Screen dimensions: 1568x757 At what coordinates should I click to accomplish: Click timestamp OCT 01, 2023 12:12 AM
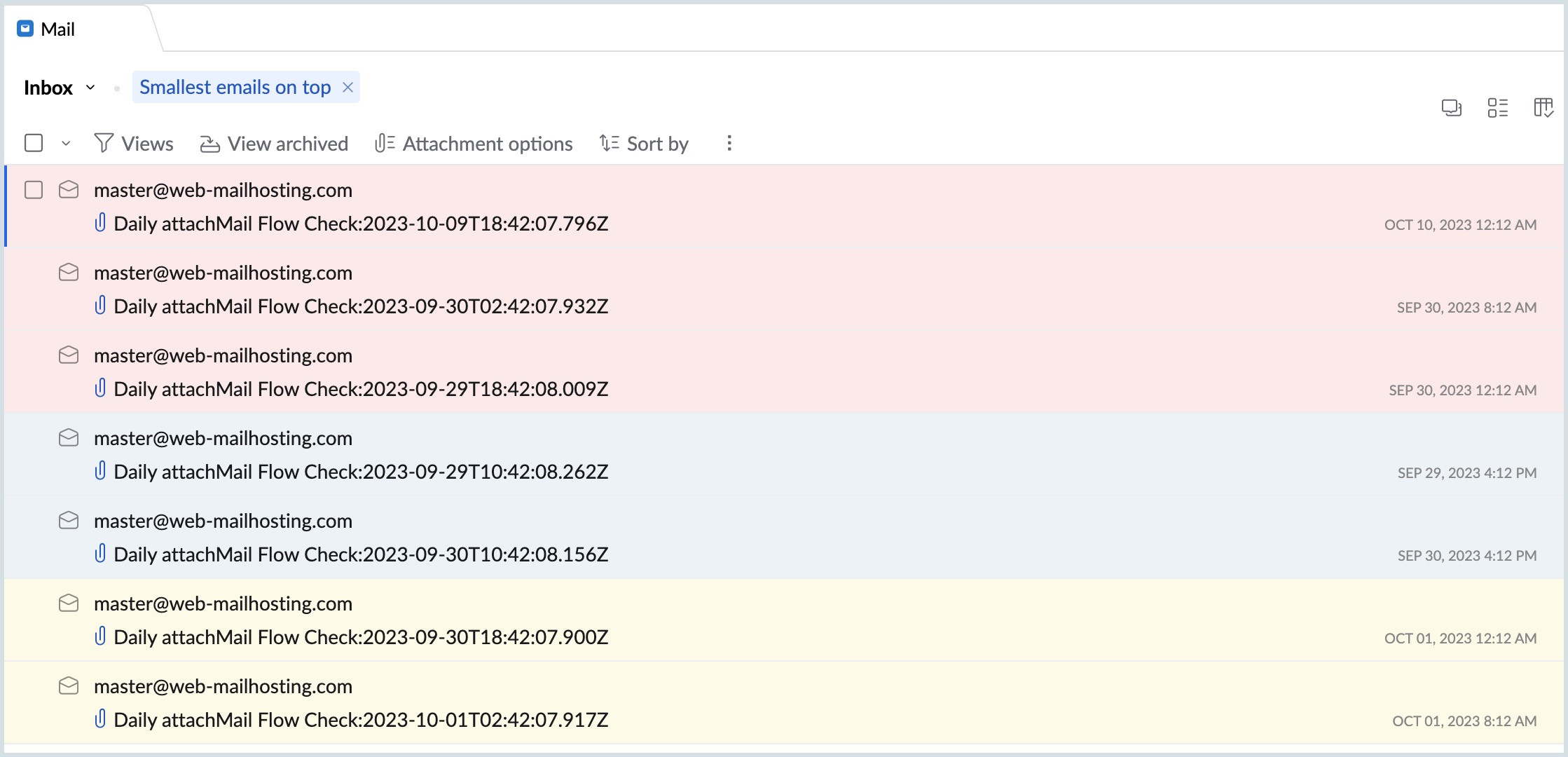pos(1460,639)
